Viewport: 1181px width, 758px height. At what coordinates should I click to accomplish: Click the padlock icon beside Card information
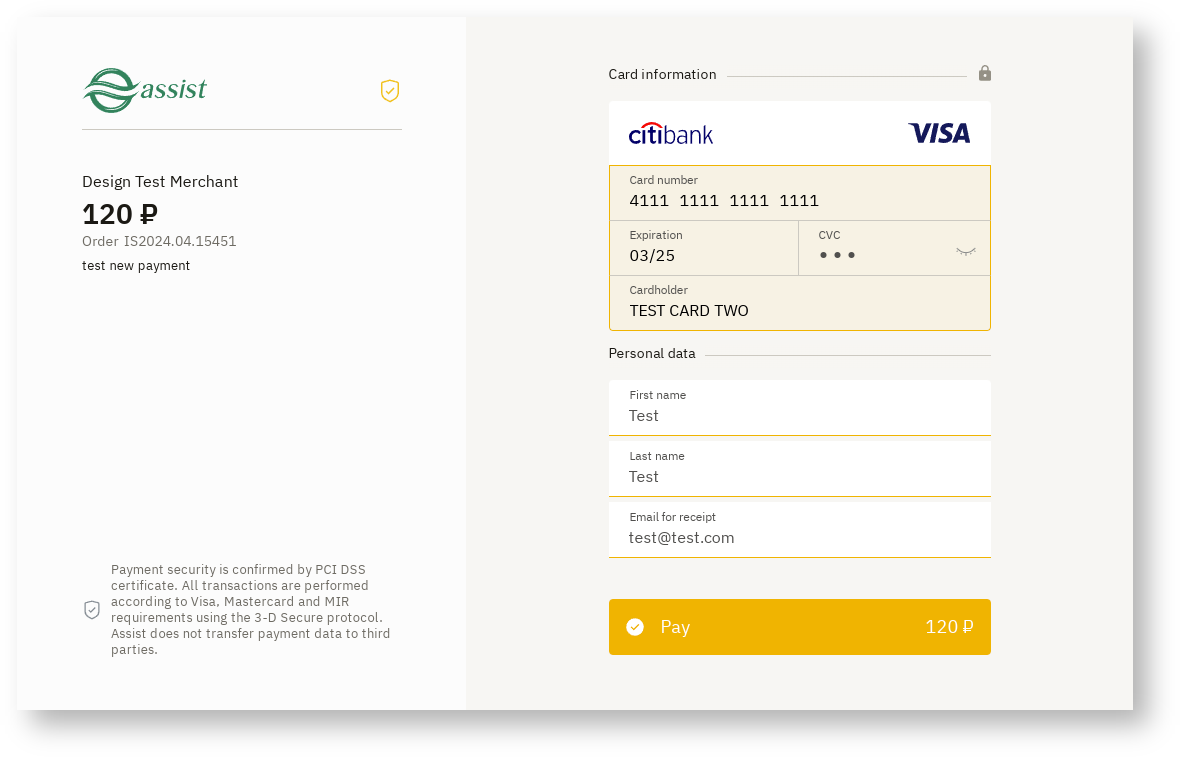click(985, 73)
